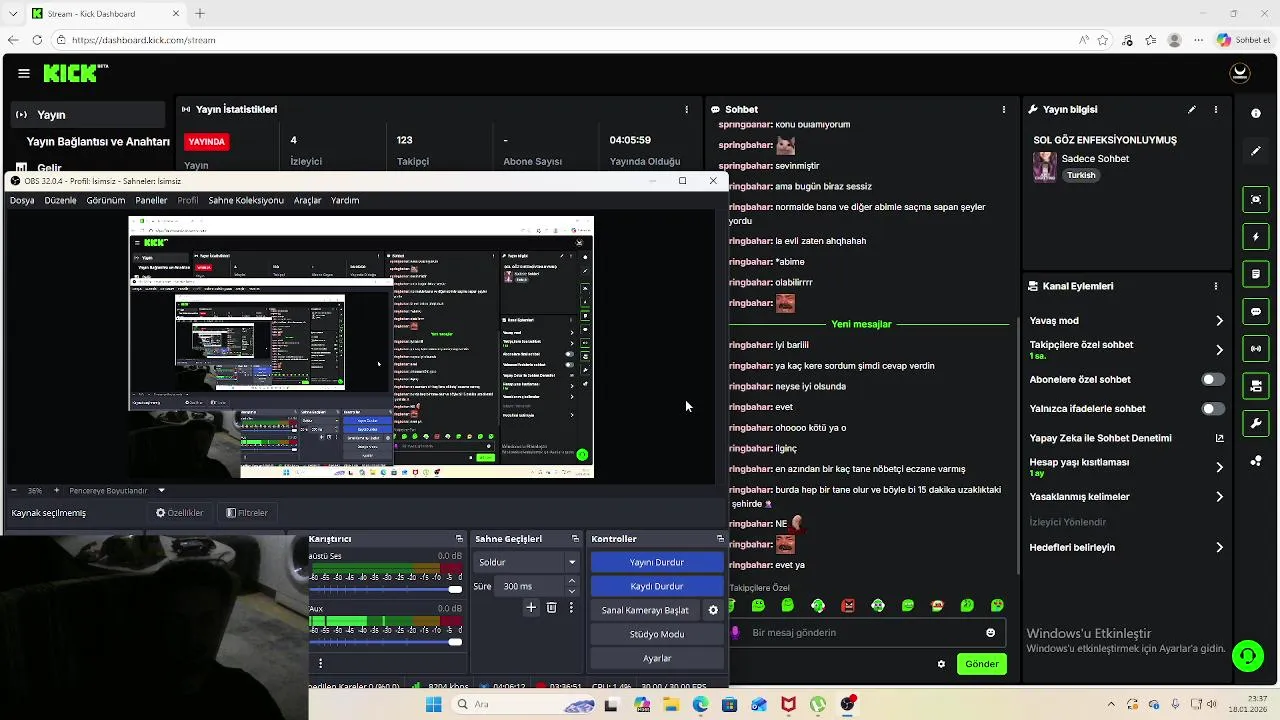Expand Hesap yaşı kısıtlaması settings

pyautogui.click(x=1219, y=467)
